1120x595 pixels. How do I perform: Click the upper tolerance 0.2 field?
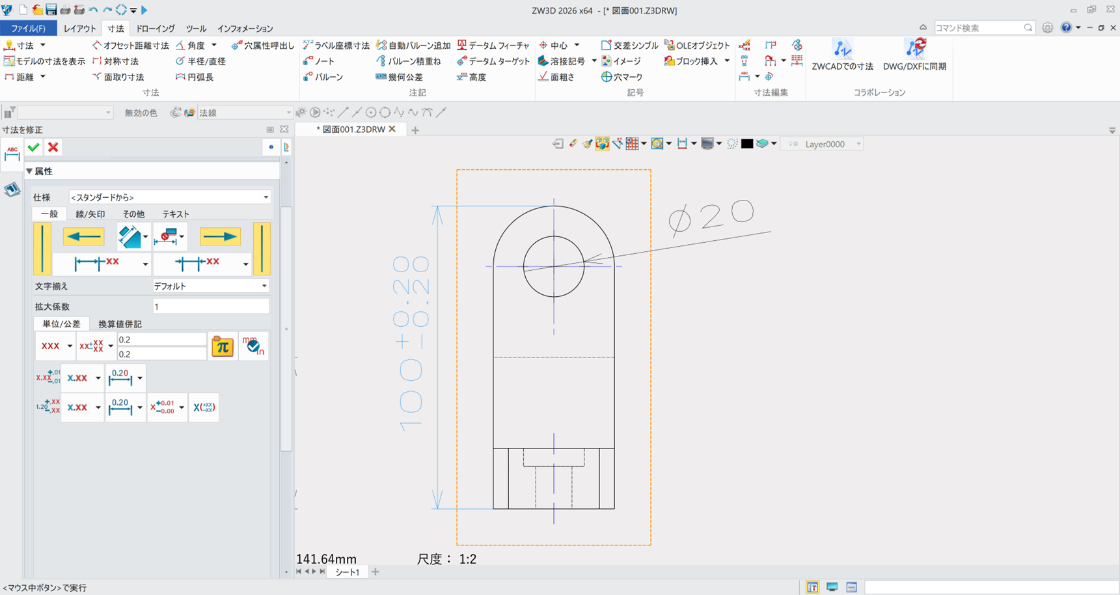tap(162, 340)
